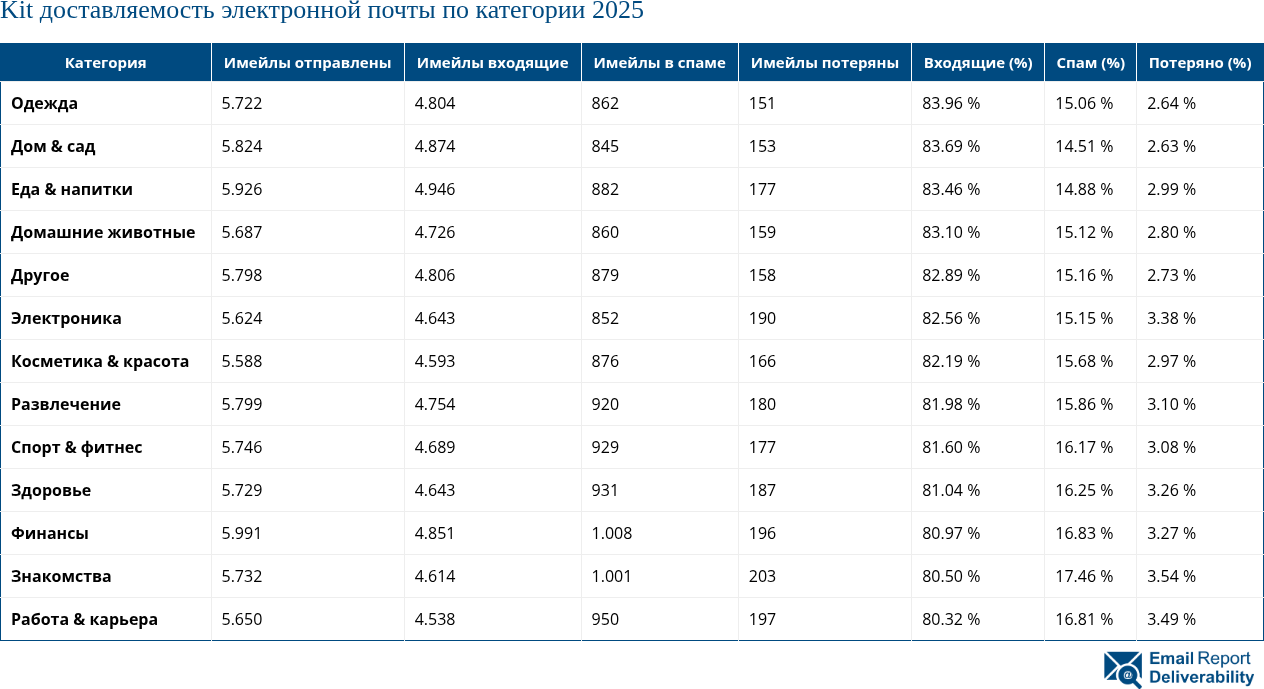Click inbox value '4.804' in Одежда row
The width and height of the screenshot is (1264, 689).
point(435,103)
